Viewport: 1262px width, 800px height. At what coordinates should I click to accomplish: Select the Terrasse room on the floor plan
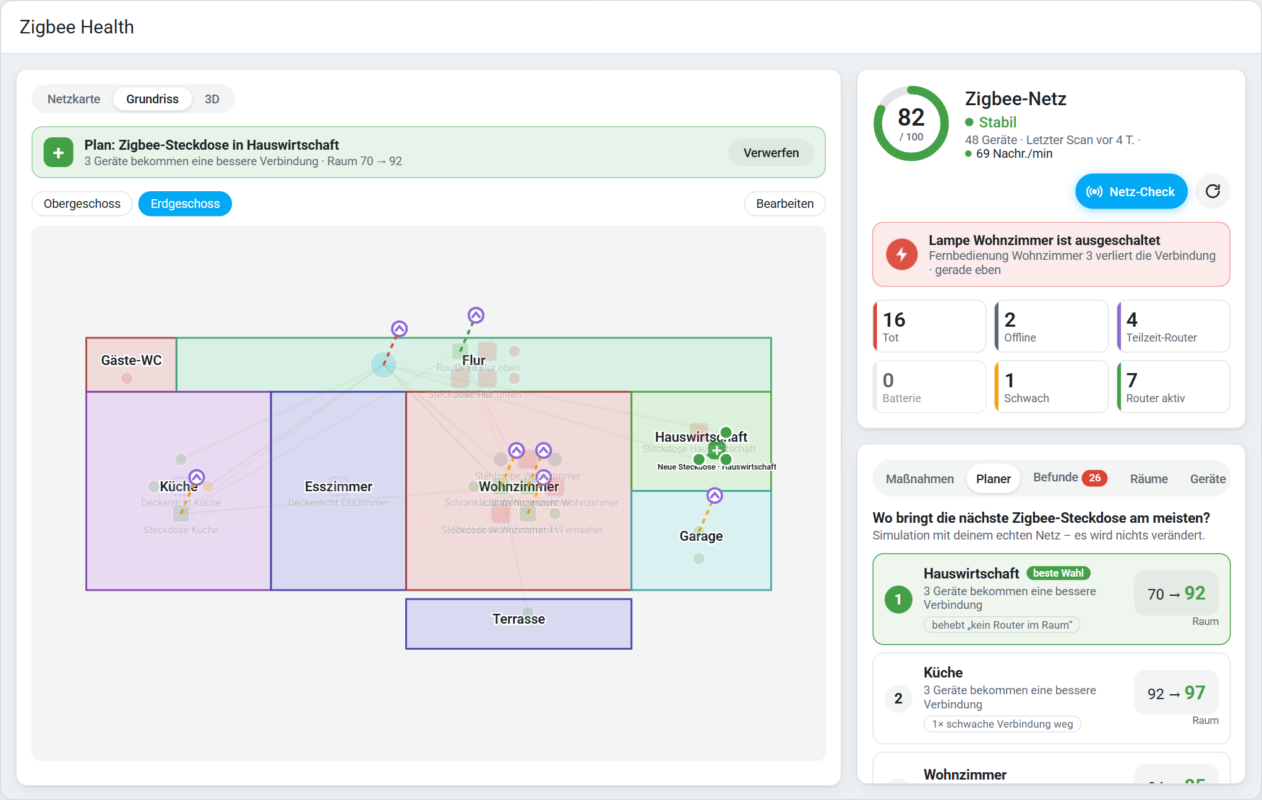click(x=518, y=623)
